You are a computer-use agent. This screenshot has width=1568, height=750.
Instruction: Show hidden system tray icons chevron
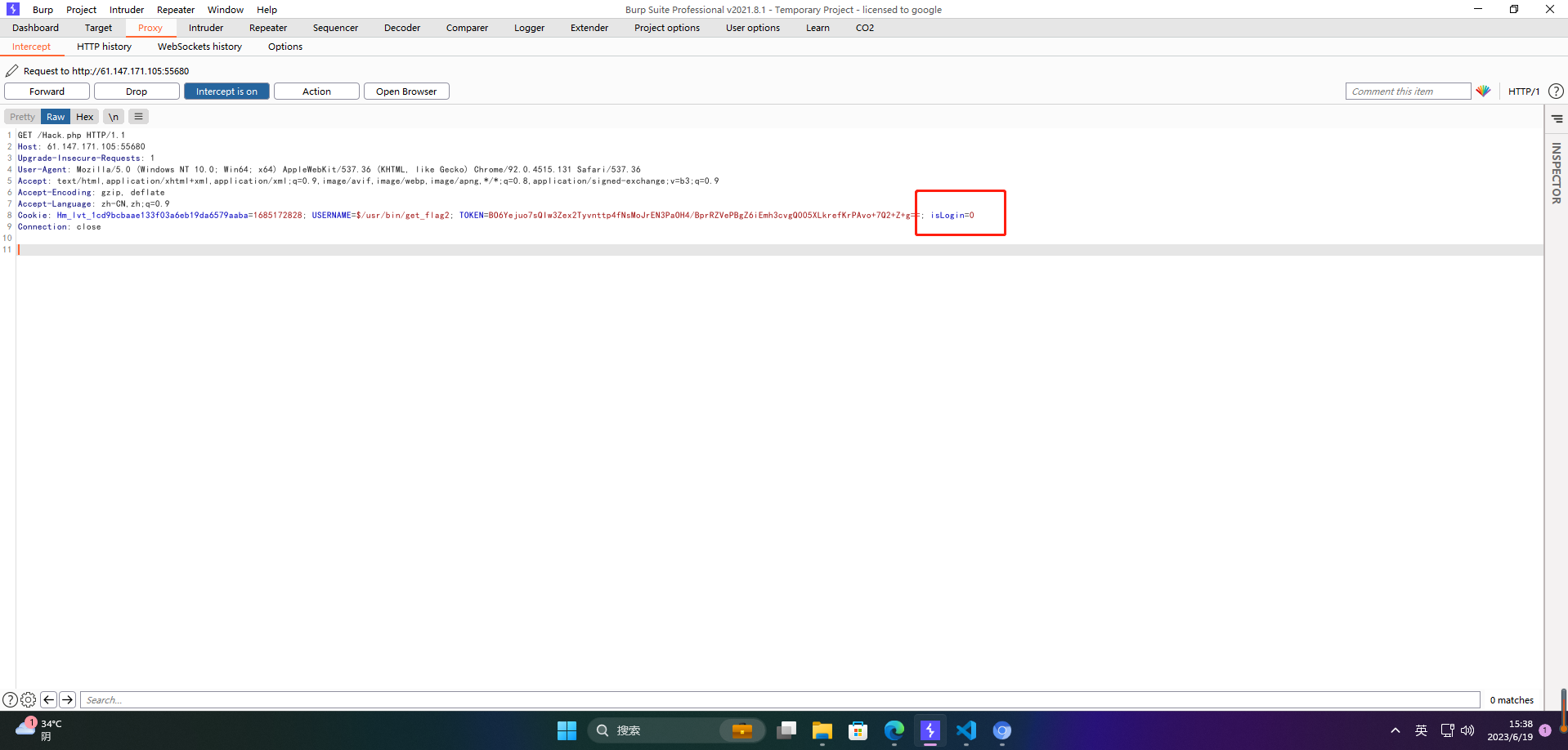tap(1396, 730)
